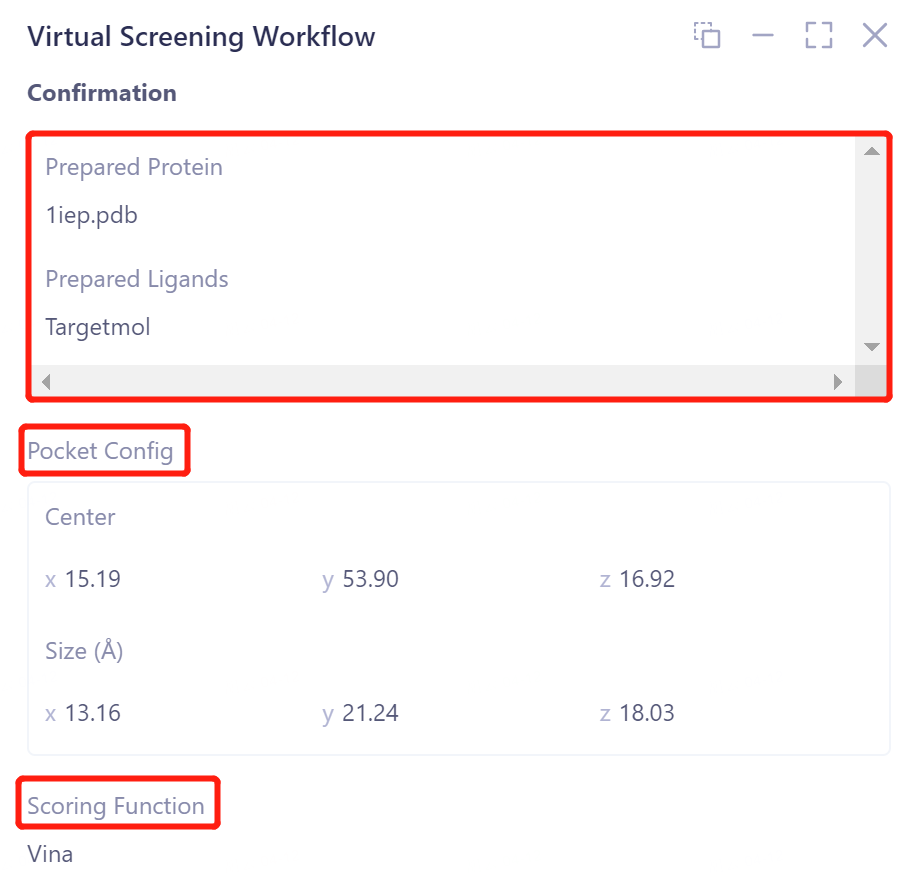The width and height of the screenshot is (922, 886).
Task: Click the Virtual Screening Workflow title
Action: [201, 36]
